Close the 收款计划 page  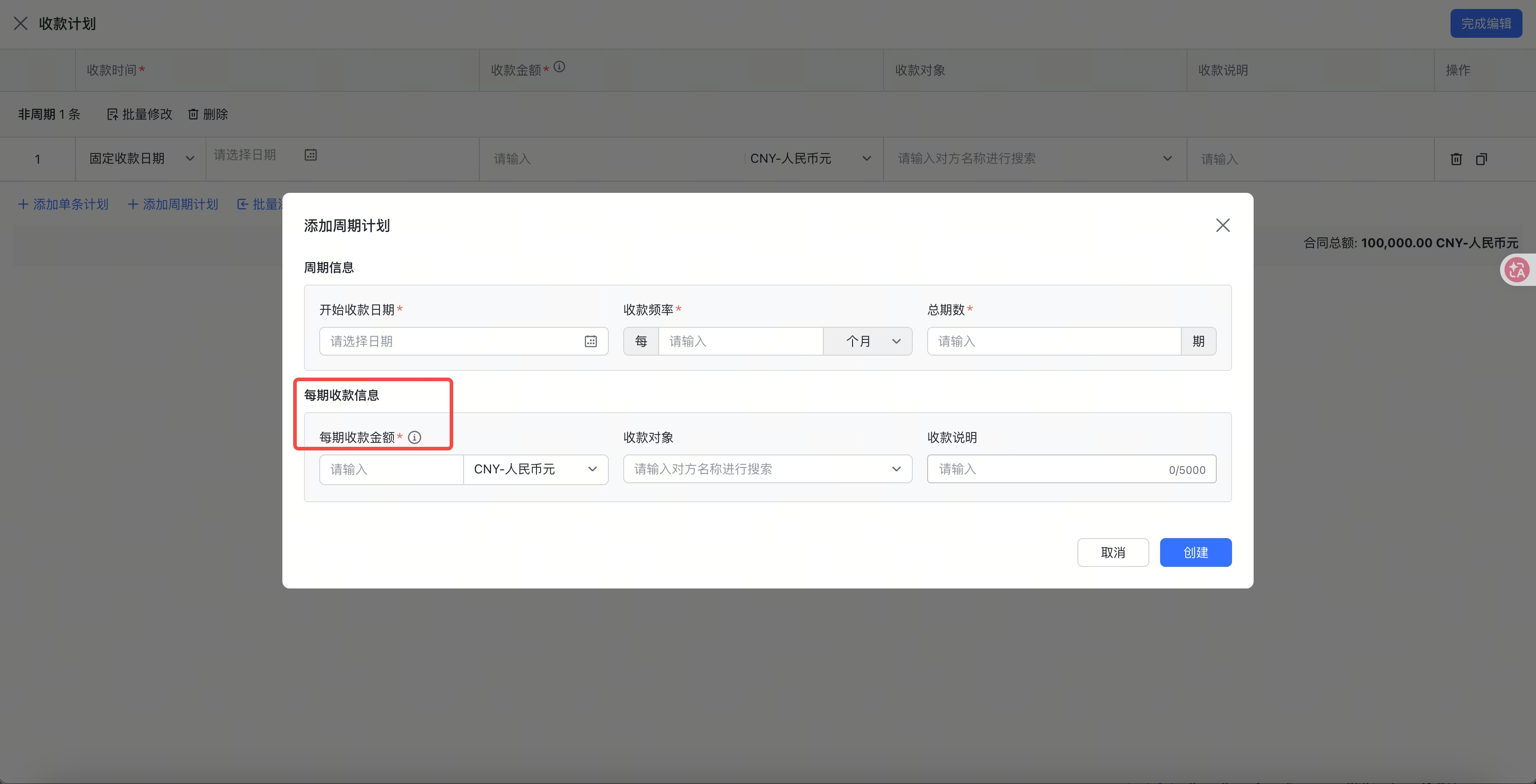coord(21,23)
